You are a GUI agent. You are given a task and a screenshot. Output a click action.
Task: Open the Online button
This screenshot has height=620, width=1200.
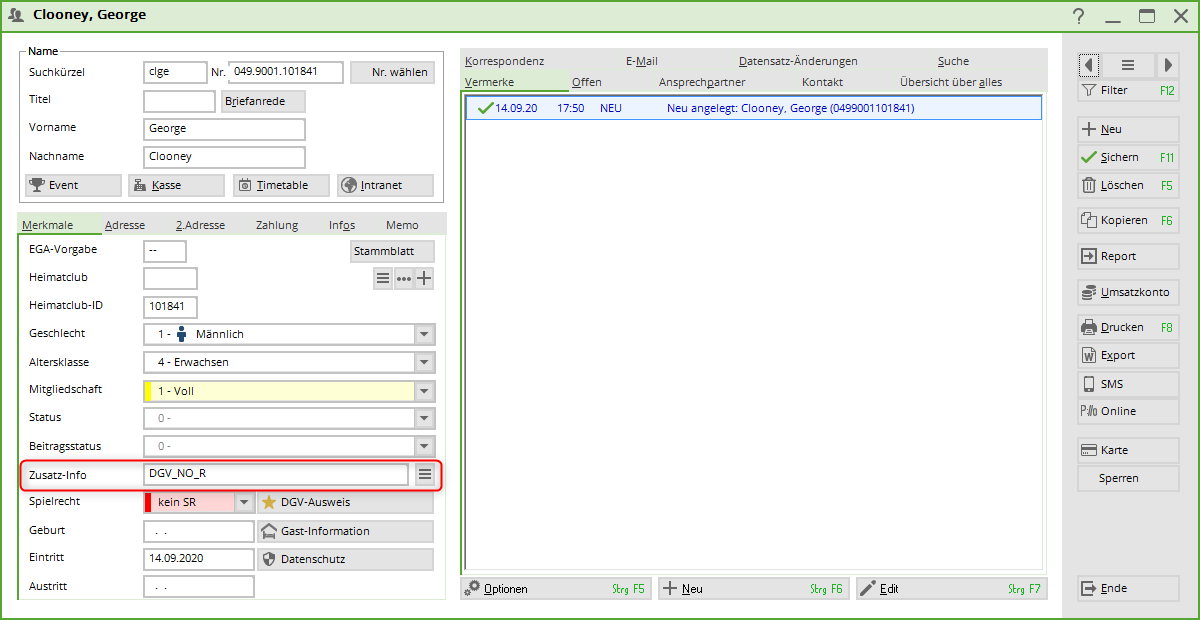click(x=1127, y=411)
